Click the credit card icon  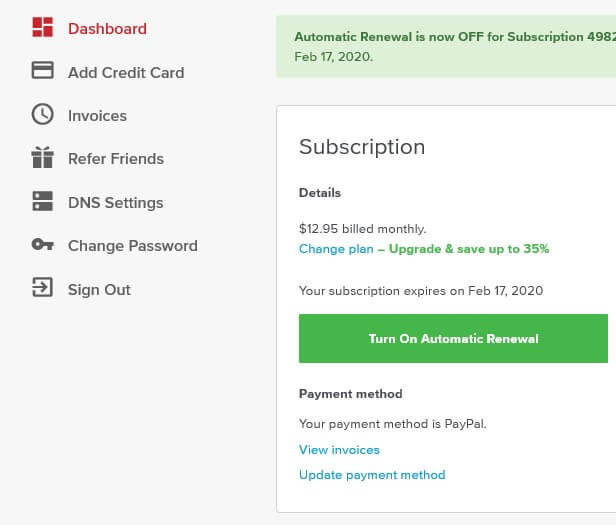(x=42, y=70)
